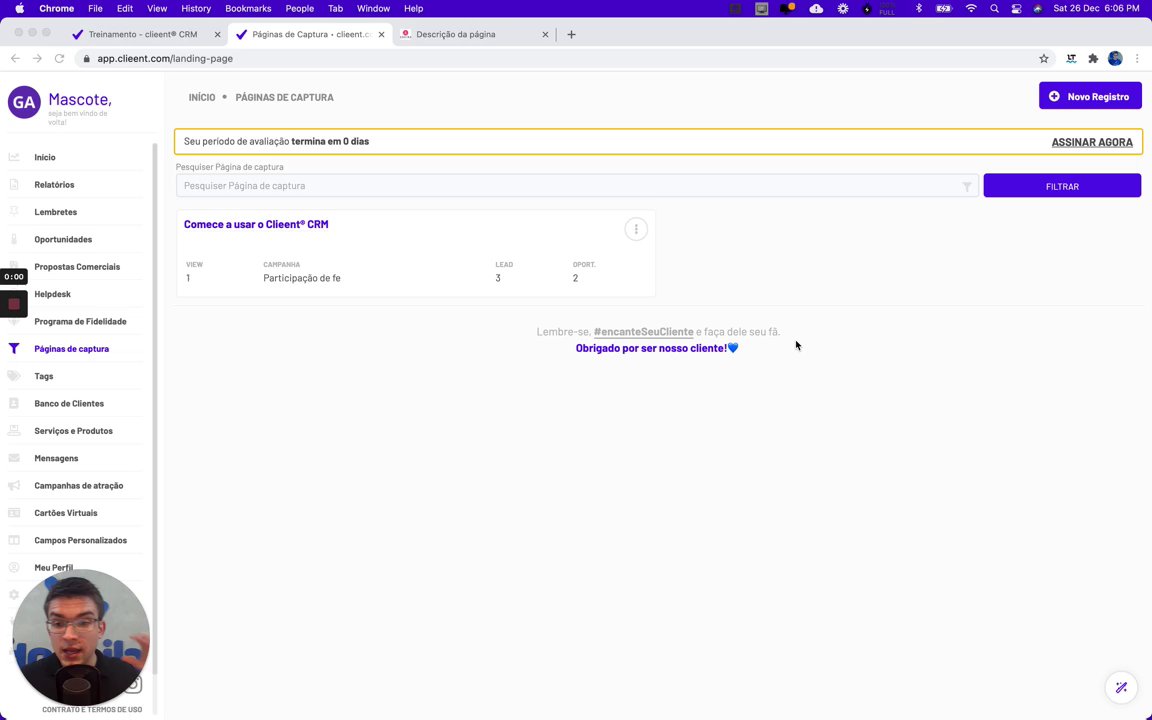Click the Bluetooth icon in menu bar
The width and height of the screenshot is (1152, 720).
(918, 9)
